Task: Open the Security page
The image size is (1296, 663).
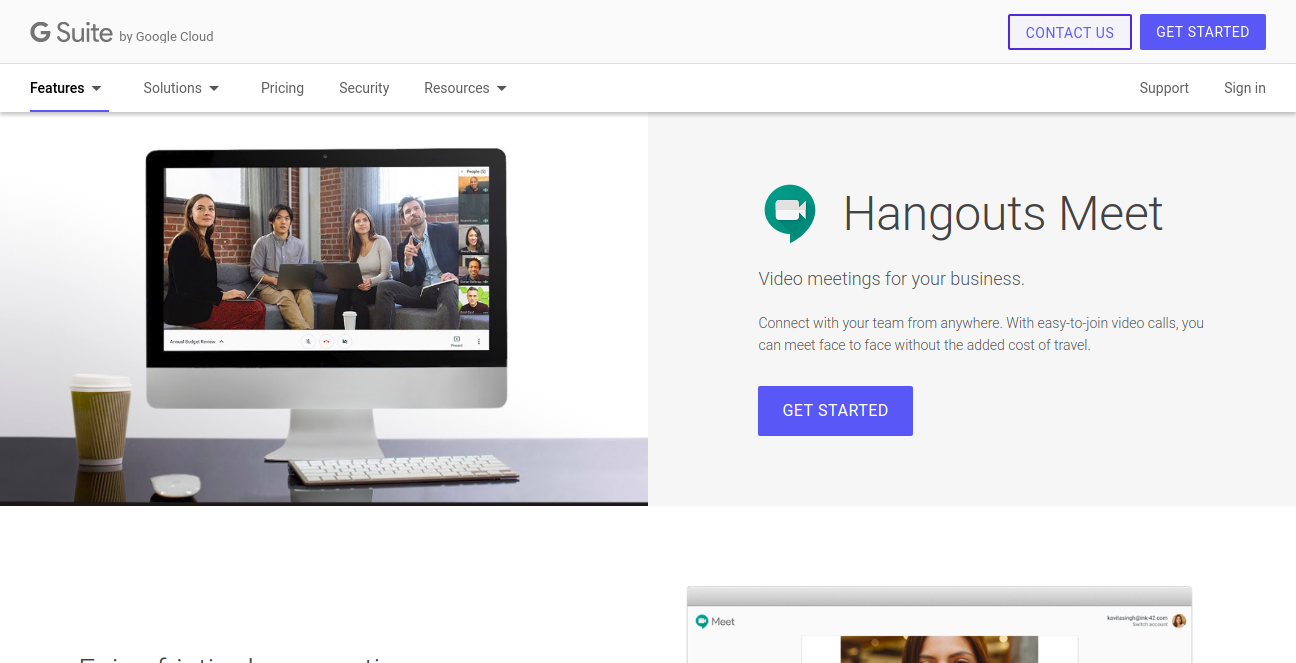Action: (x=364, y=88)
